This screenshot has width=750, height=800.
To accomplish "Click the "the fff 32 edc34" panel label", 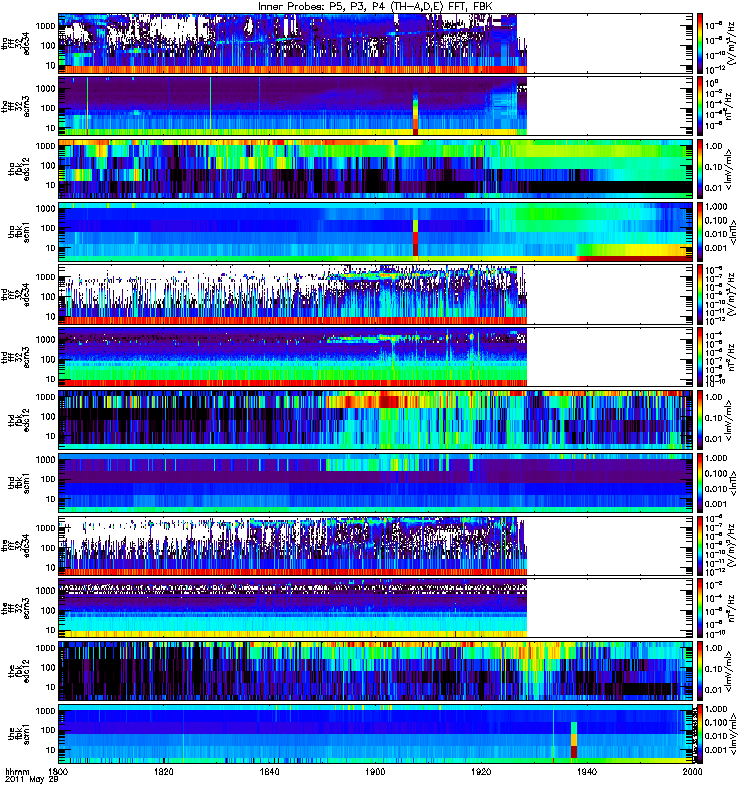I will click(16, 545).
